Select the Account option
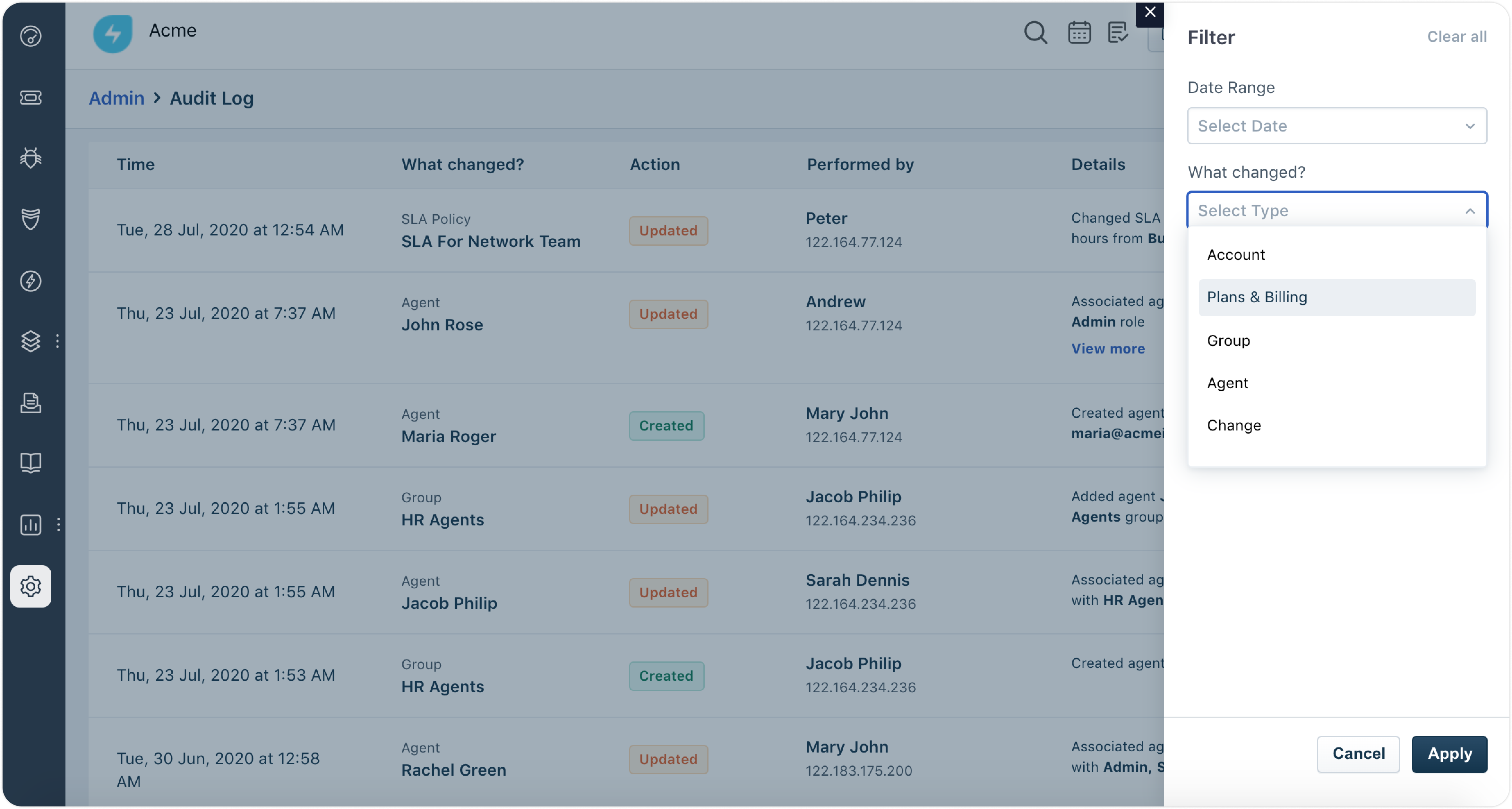Image resolution: width=1512 pixels, height=809 pixels. [1235, 255]
